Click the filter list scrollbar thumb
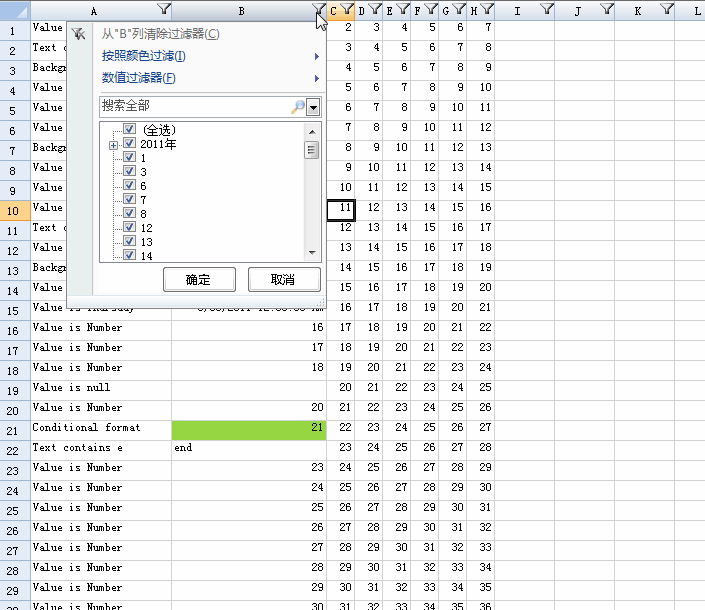The height and width of the screenshot is (610, 705). click(x=311, y=150)
